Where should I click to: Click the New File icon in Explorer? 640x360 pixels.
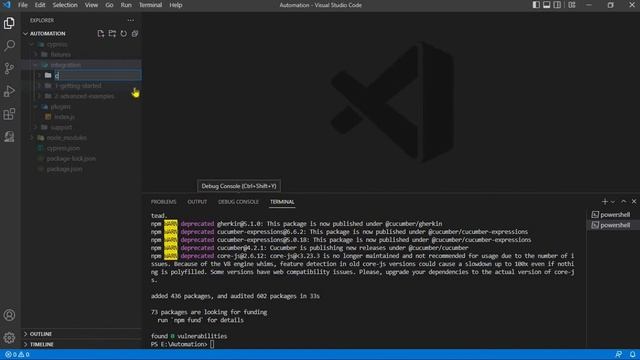coord(101,33)
